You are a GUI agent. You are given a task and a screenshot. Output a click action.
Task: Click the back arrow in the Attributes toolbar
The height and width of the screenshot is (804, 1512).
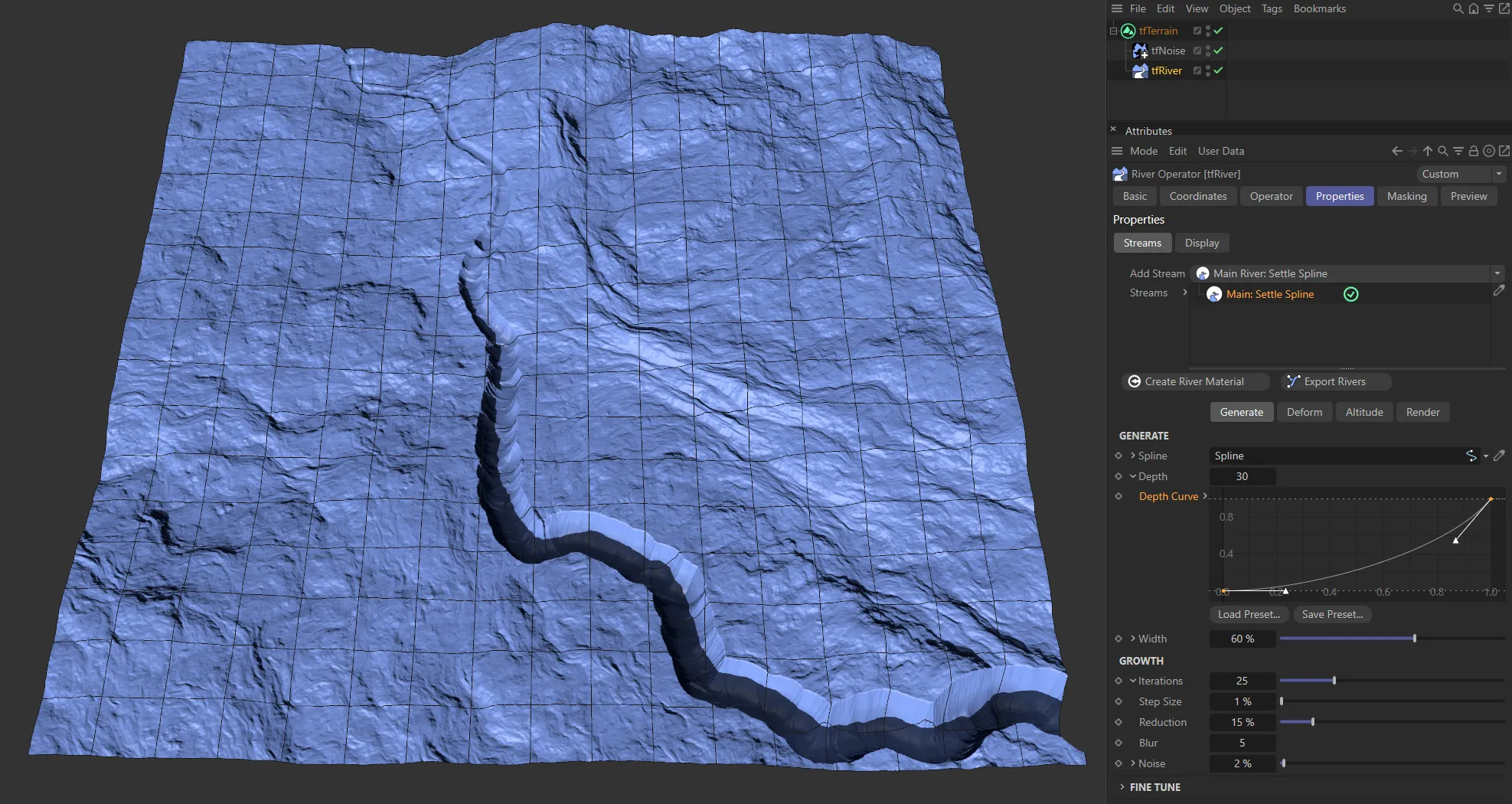(x=1397, y=151)
